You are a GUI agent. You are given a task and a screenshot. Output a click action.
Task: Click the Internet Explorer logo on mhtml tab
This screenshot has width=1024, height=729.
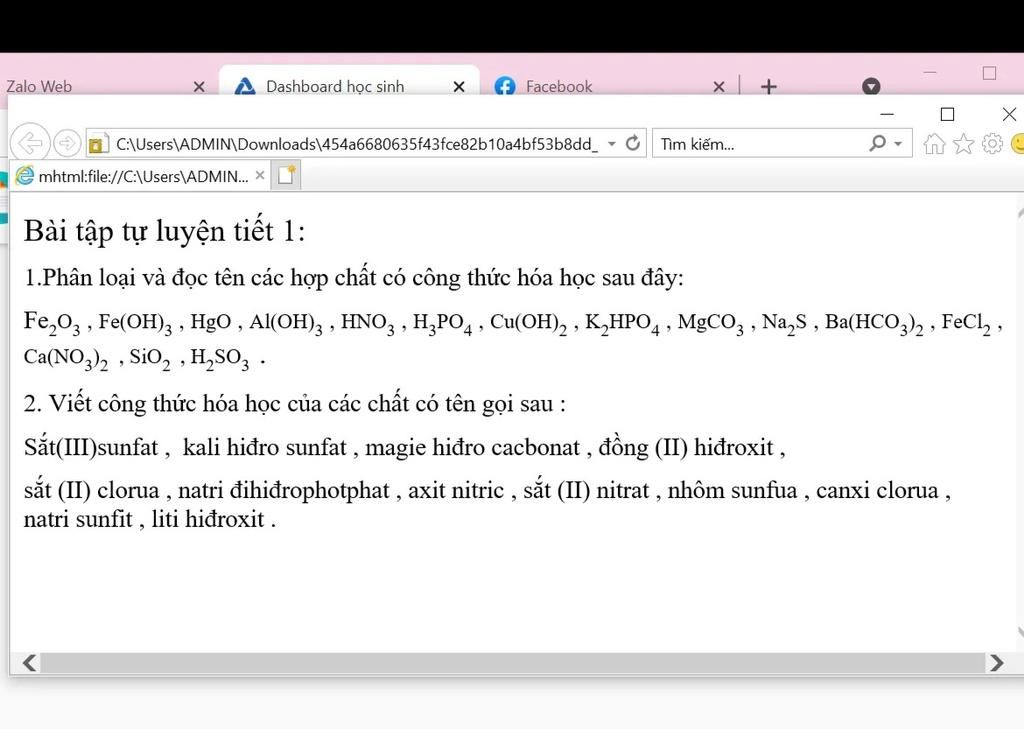point(25,176)
